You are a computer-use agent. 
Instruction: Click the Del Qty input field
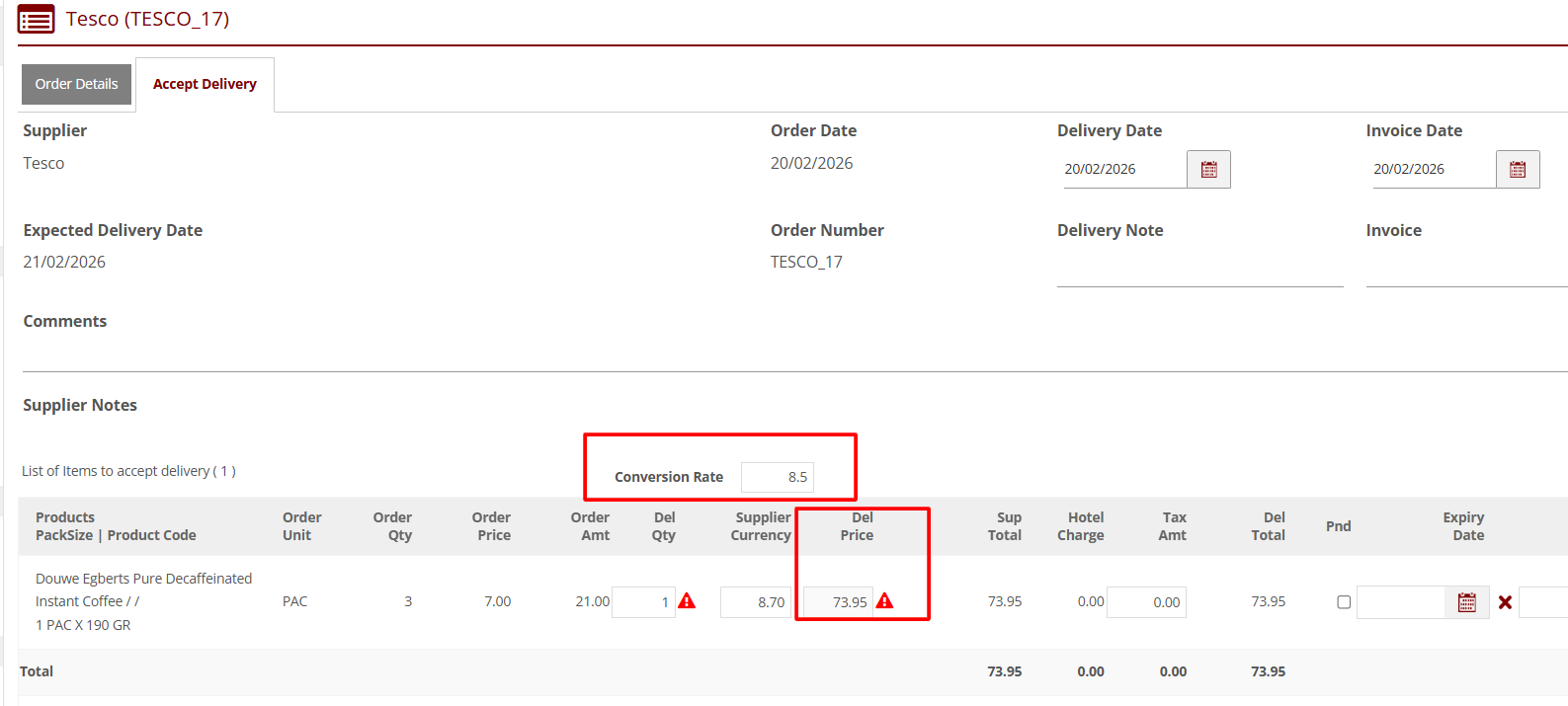click(642, 602)
